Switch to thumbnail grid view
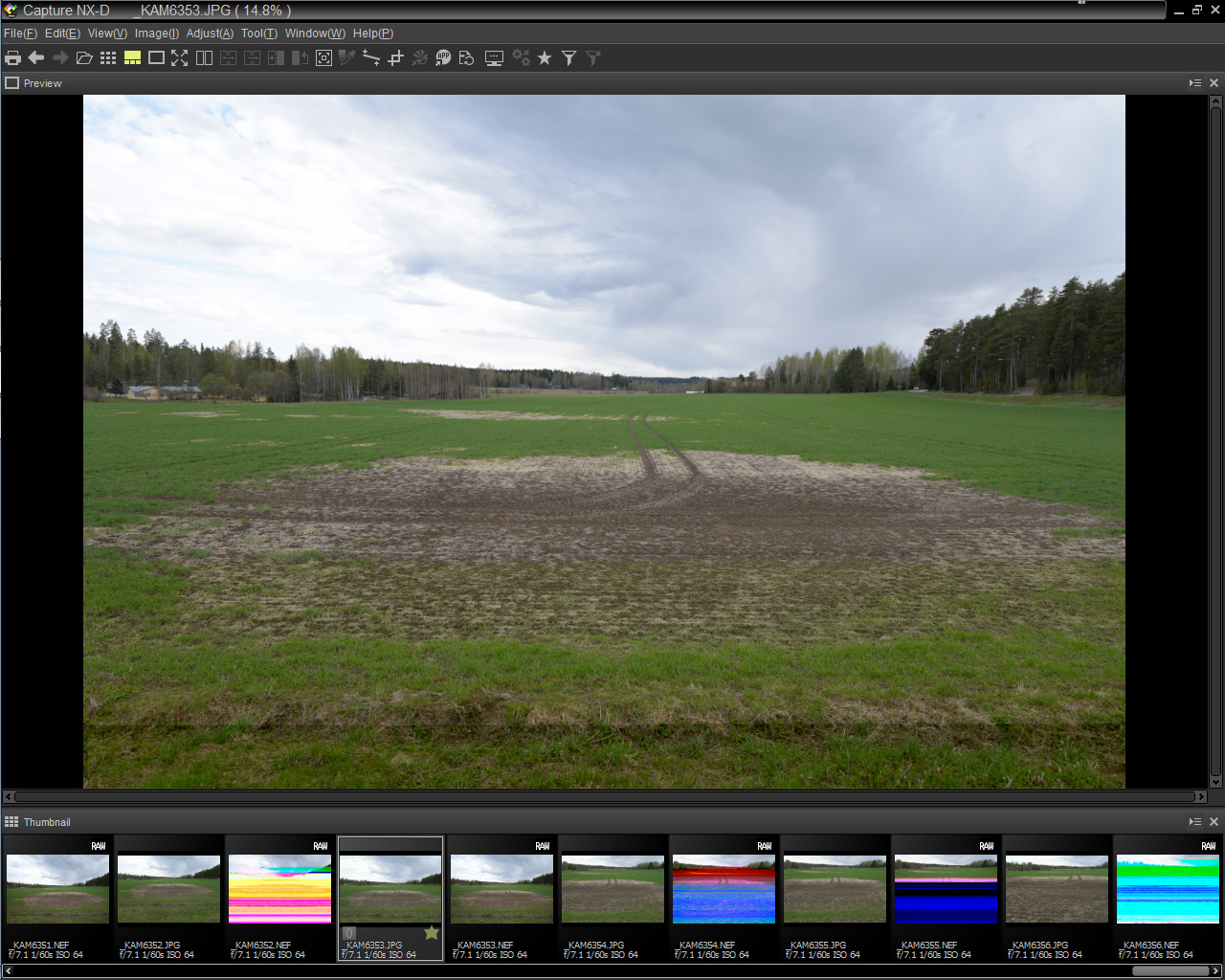Image resolution: width=1225 pixels, height=980 pixels. coord(108,58)
